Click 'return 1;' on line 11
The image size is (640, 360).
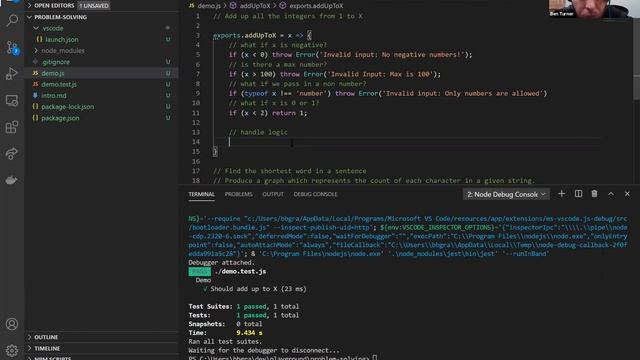(x=289, y=113)
